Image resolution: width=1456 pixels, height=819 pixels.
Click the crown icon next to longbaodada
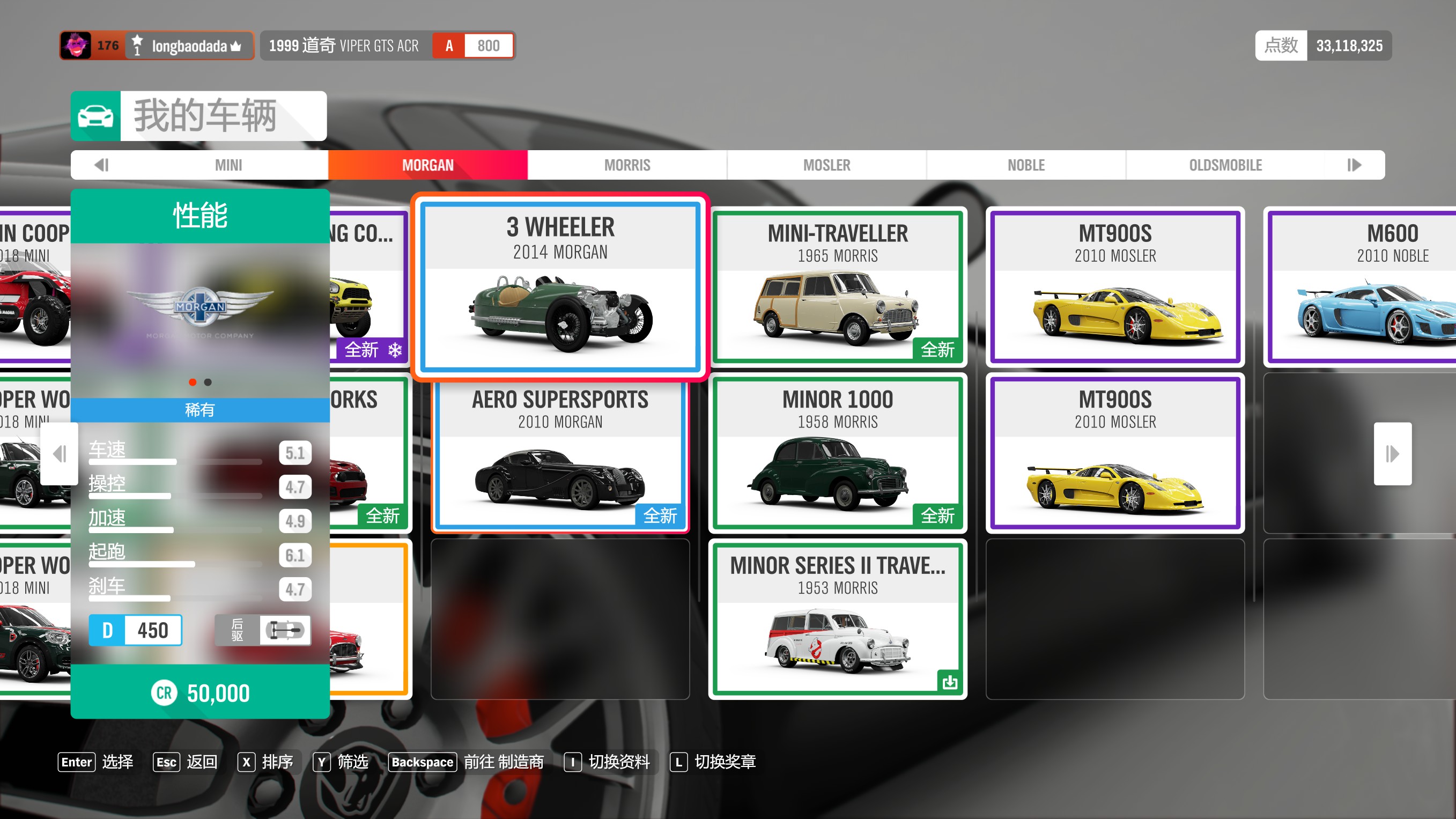[236, 46]
